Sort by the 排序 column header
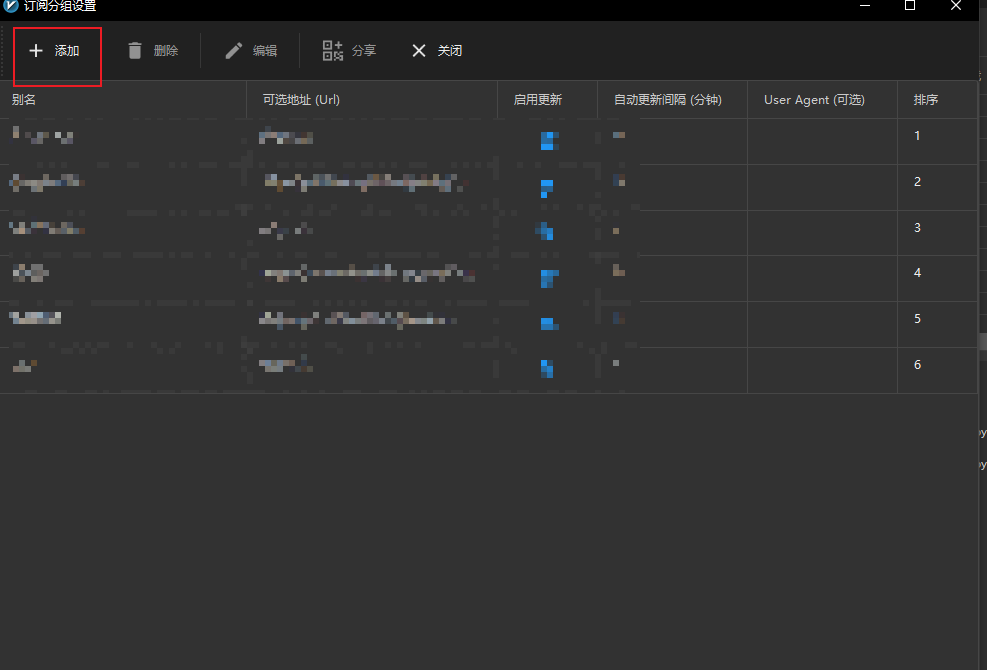 925,100
